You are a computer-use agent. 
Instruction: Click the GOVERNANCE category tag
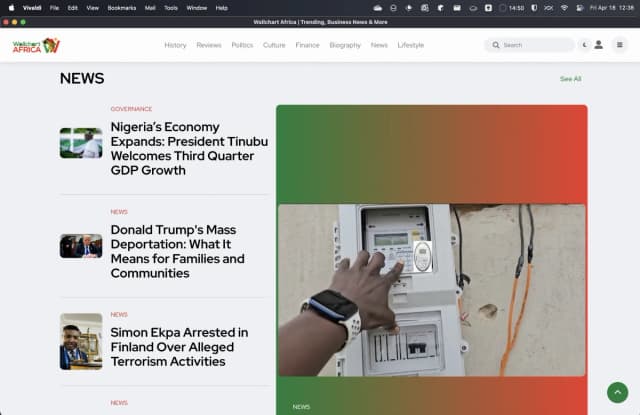click(131, 108)
